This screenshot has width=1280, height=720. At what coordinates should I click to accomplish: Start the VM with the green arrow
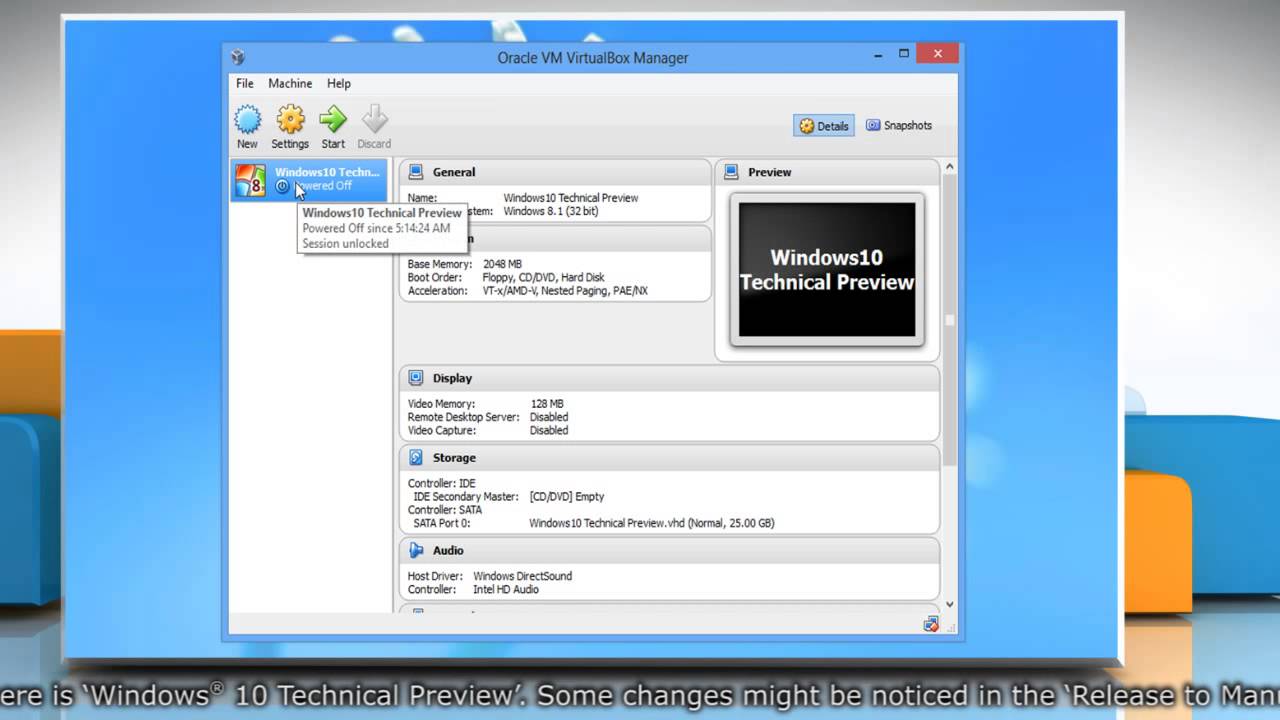[x=333, y=120]
